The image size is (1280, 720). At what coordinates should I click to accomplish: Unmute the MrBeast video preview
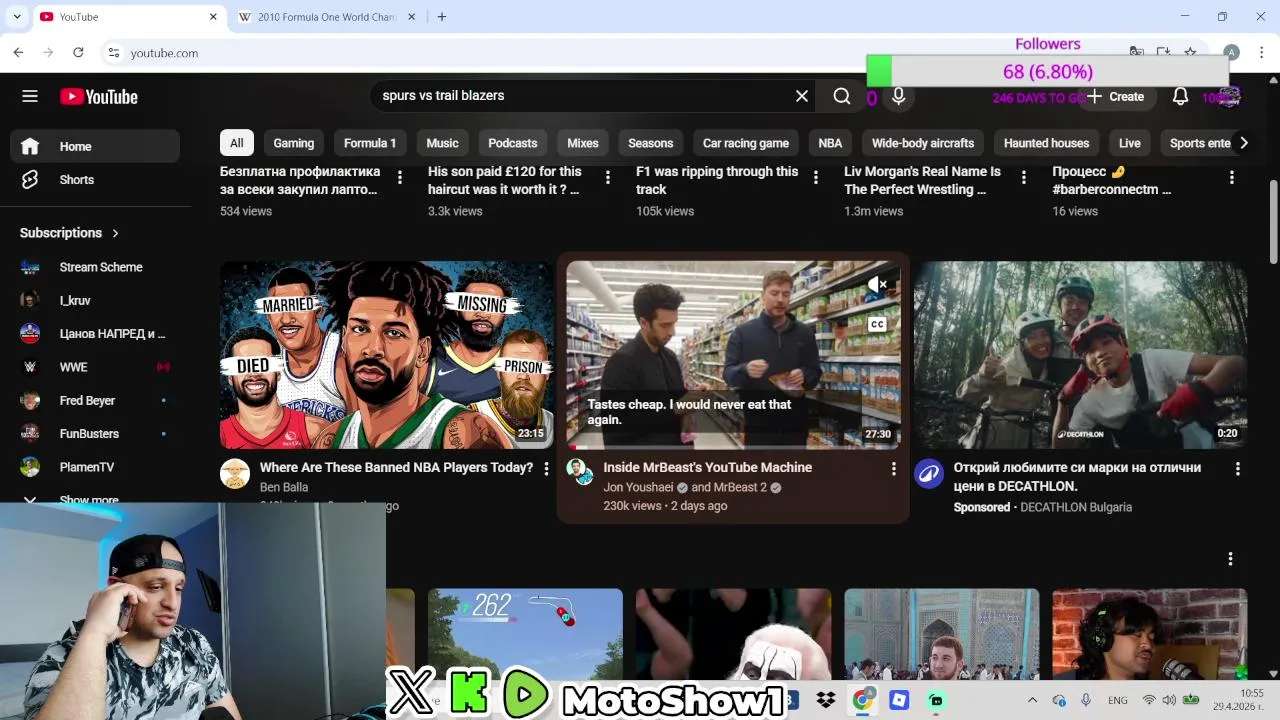click(877, 285)
